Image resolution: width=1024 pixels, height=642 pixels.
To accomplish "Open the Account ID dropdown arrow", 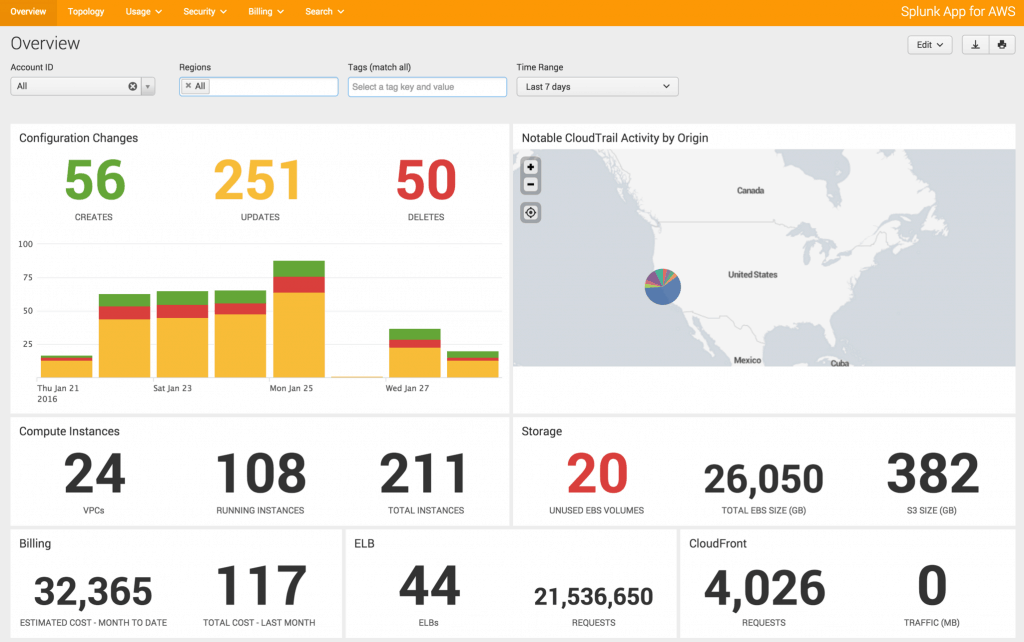I will tap(148, 86).
